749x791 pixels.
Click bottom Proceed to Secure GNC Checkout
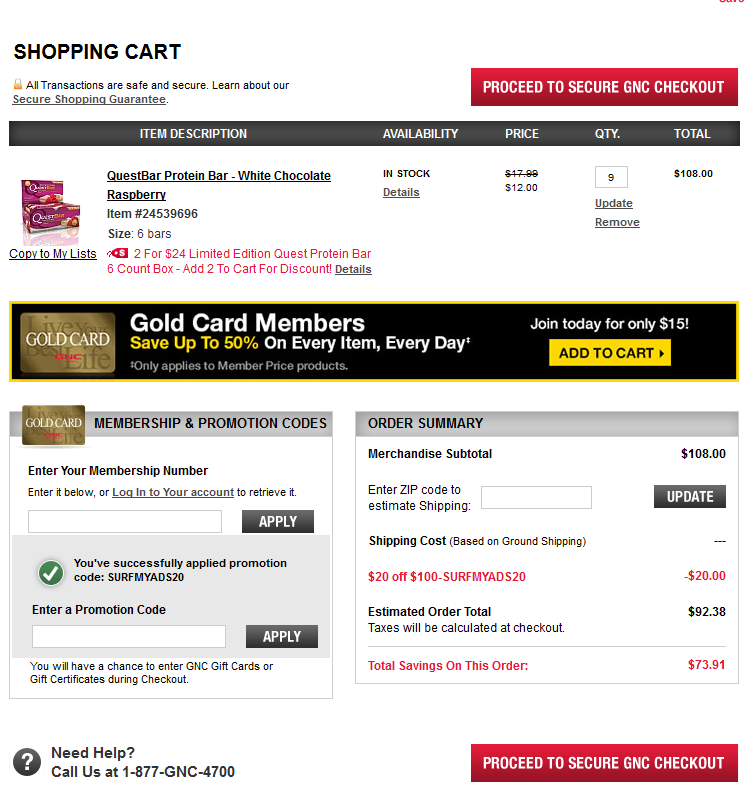[604, 763]
